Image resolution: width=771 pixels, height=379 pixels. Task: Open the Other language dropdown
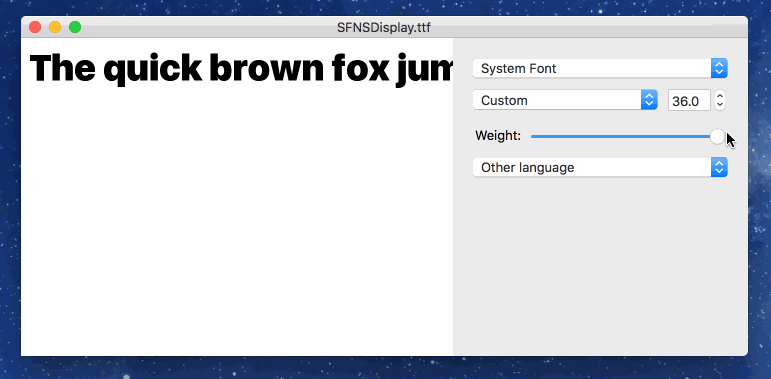600,168
